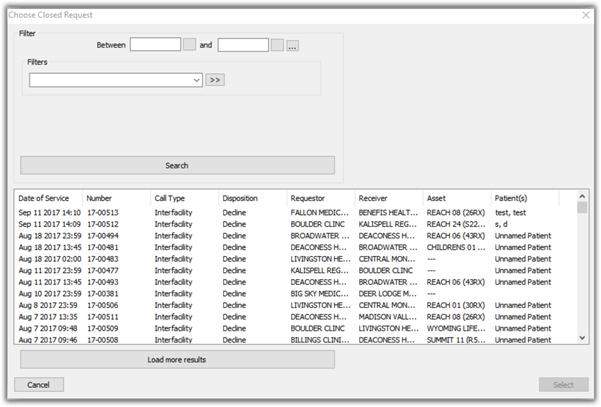Select request number 17-00477
Viewport: 601px width, 407px height.
pos(103,270)
